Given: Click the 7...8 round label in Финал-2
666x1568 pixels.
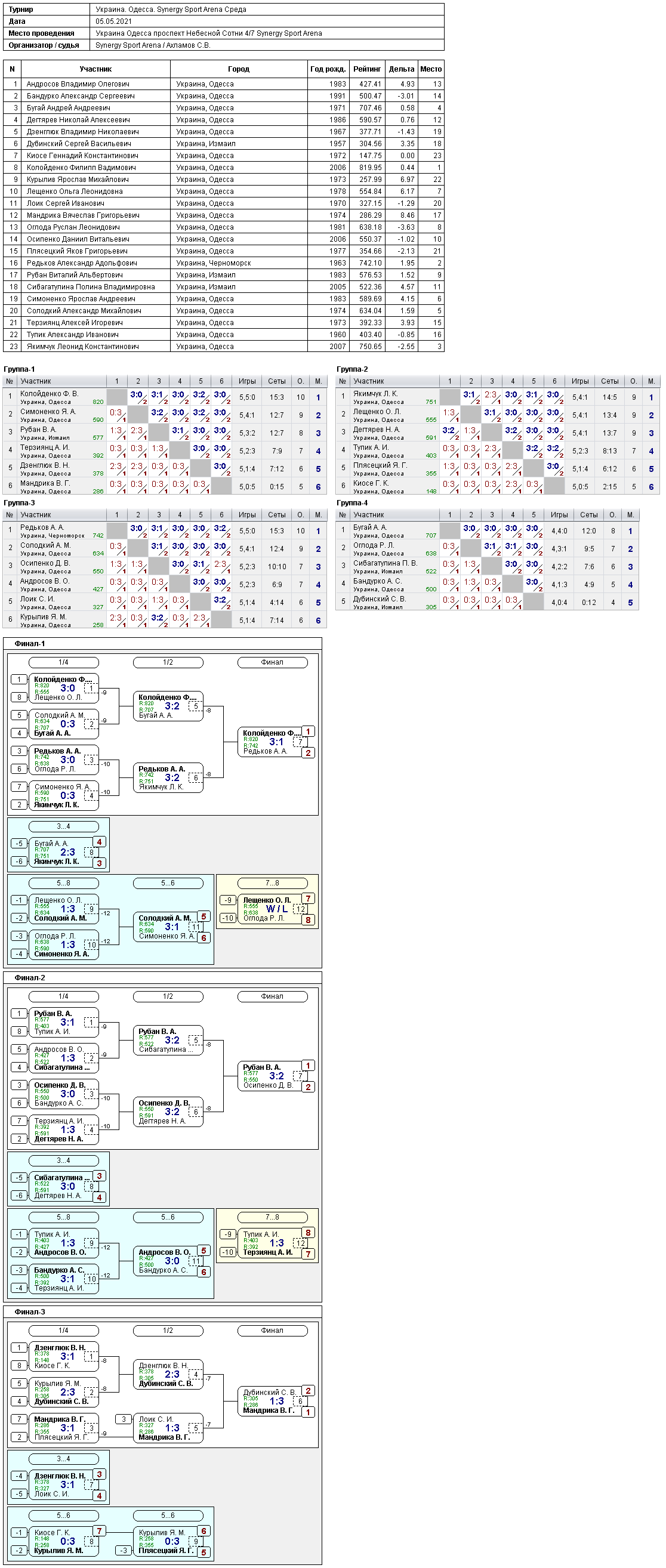Looking at the screenshot, I should (x=272, y=1217).
